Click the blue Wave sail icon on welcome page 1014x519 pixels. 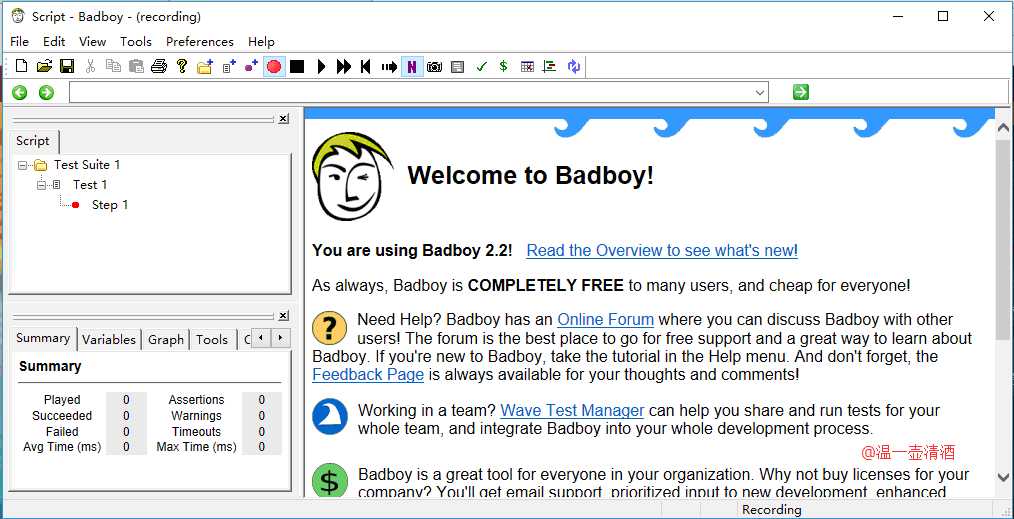(330, 417)
